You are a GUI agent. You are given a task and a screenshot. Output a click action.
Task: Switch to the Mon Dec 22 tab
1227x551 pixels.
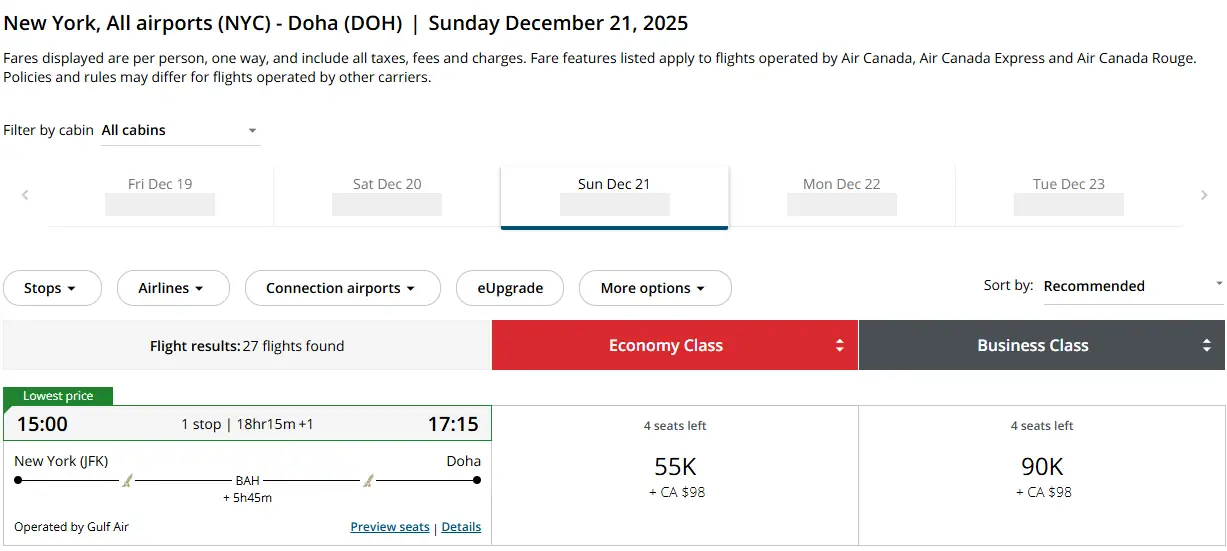[x=842, y=196]
